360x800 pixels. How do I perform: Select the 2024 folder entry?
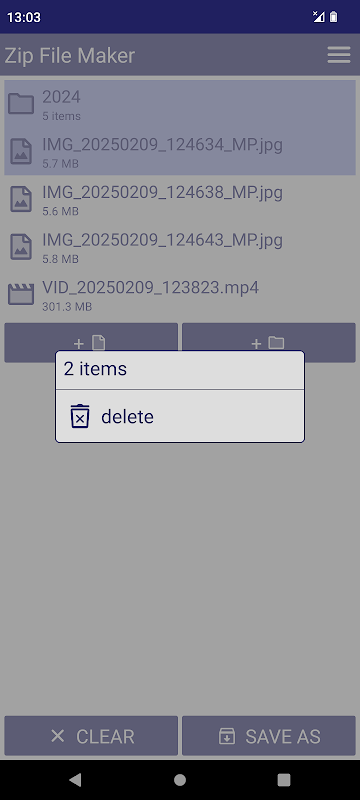tap(180, 104)
